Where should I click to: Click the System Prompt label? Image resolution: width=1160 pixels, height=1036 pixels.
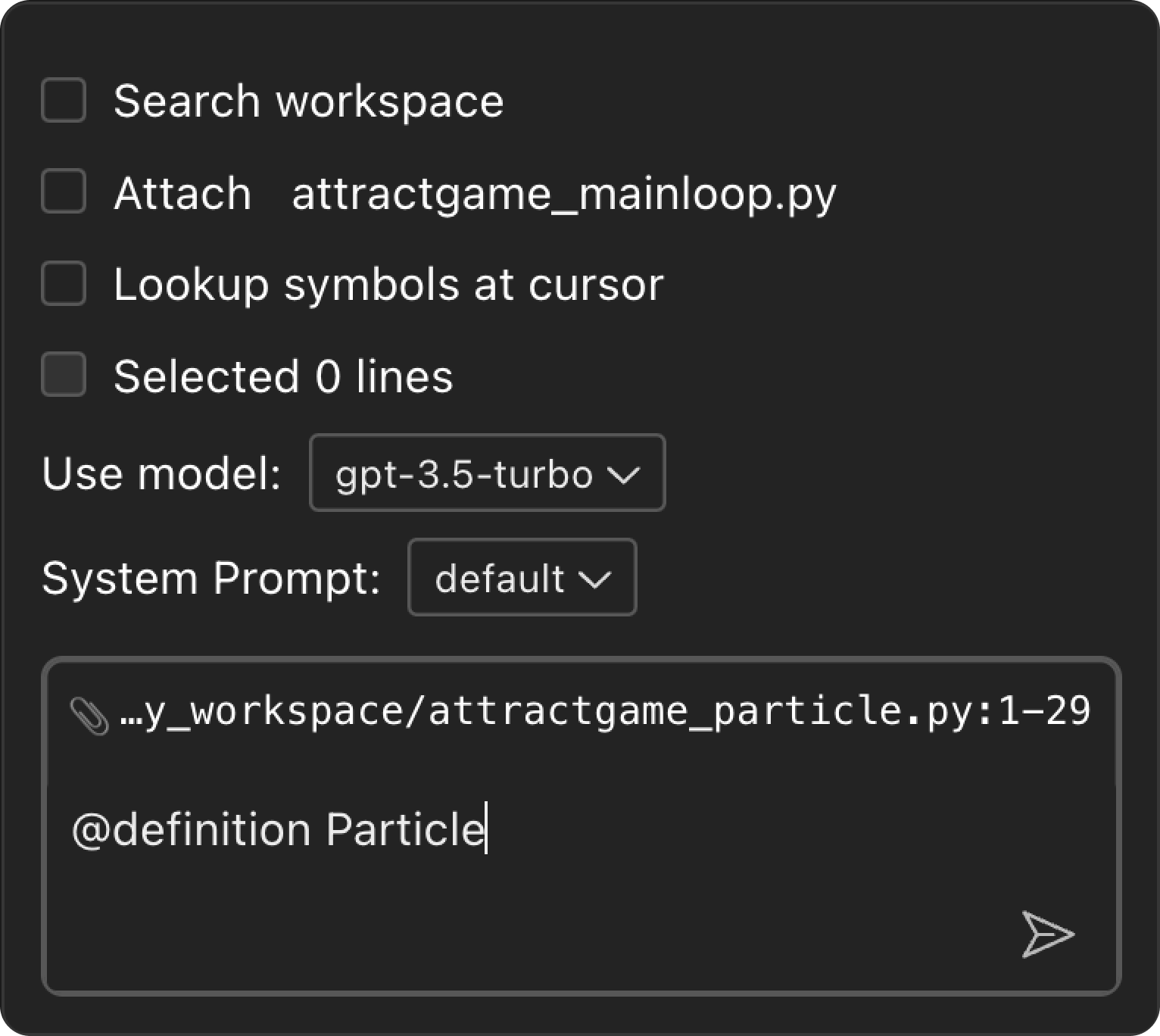211,579
